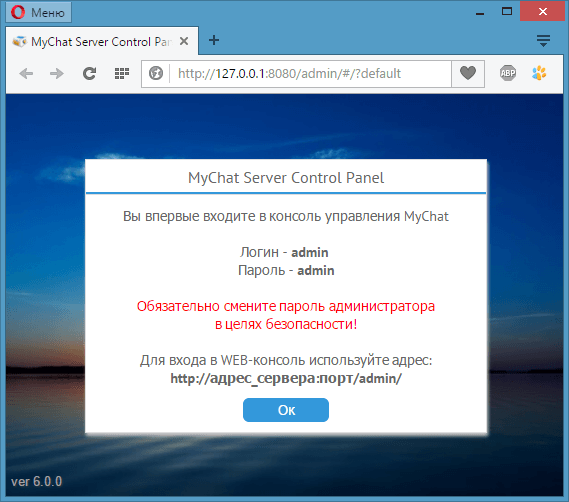Click the site info globe badge

tap(156, 73)
